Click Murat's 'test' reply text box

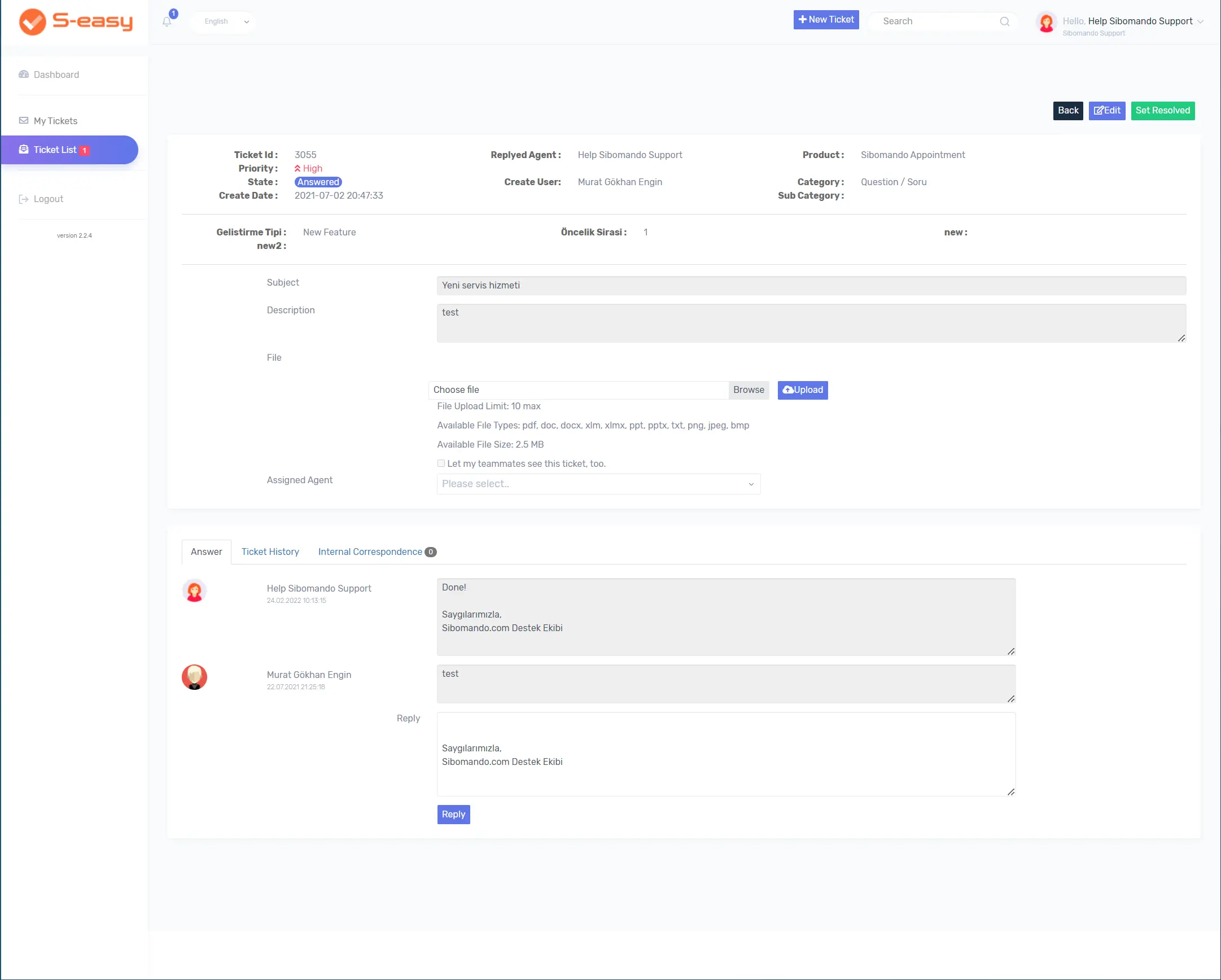(726, 684)
